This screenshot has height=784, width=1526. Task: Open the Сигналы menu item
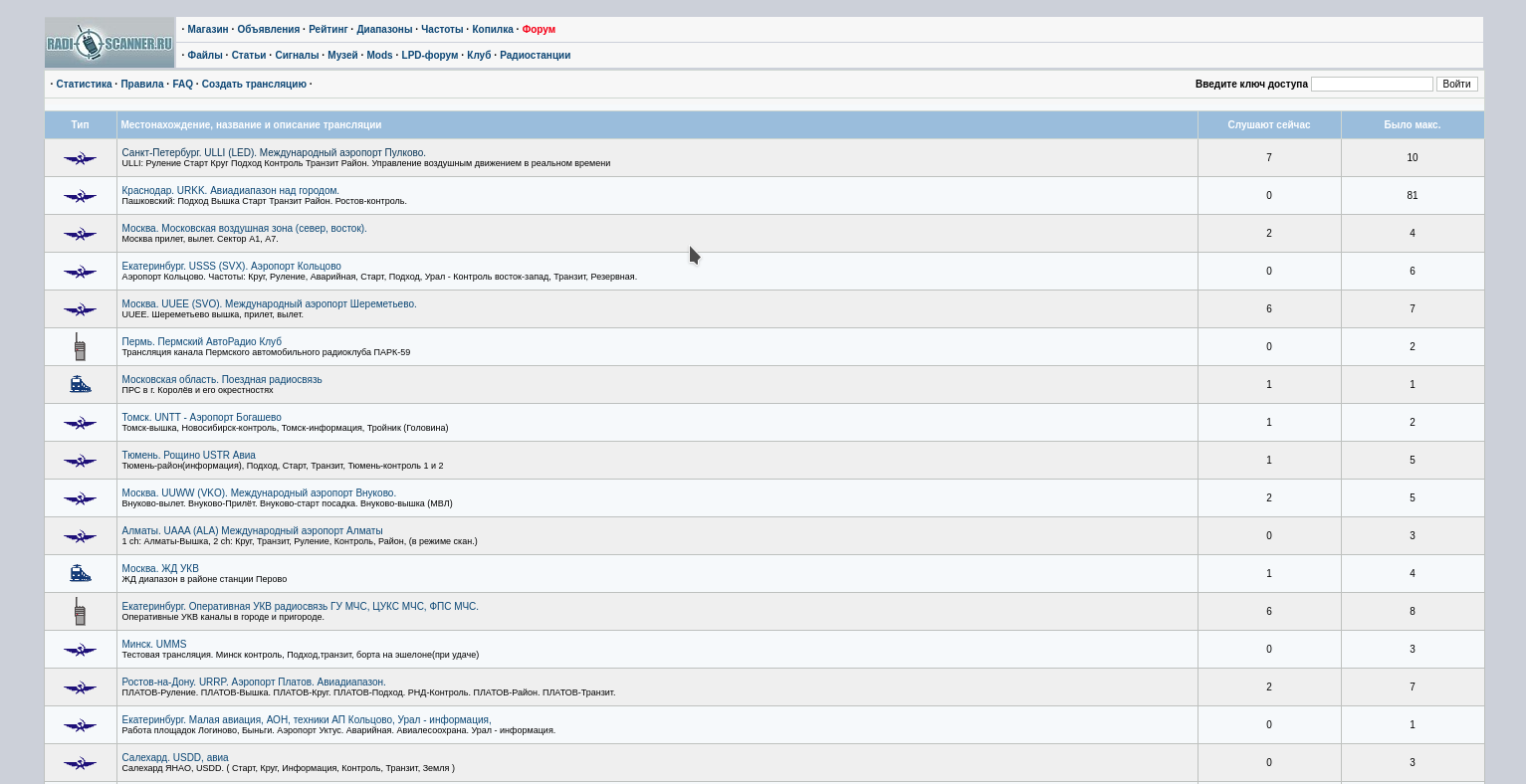pos(297,56)
